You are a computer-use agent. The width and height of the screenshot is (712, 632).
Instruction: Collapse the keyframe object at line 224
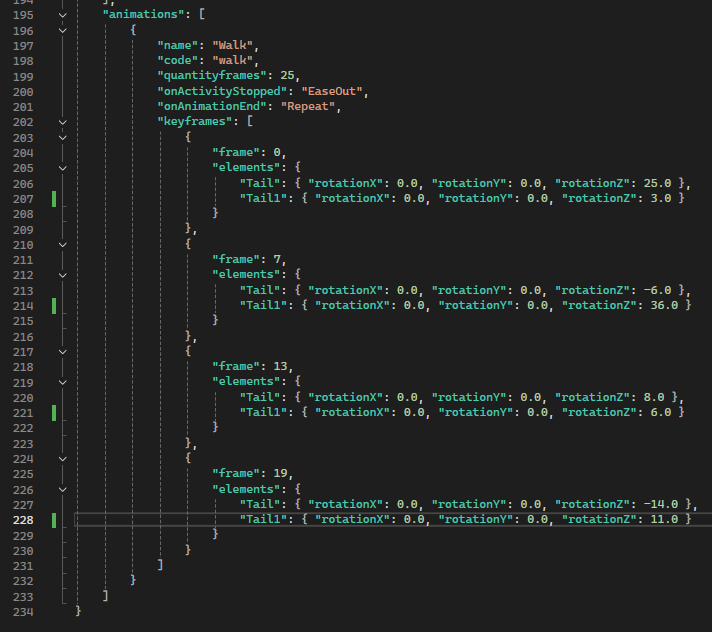(63, 458)
